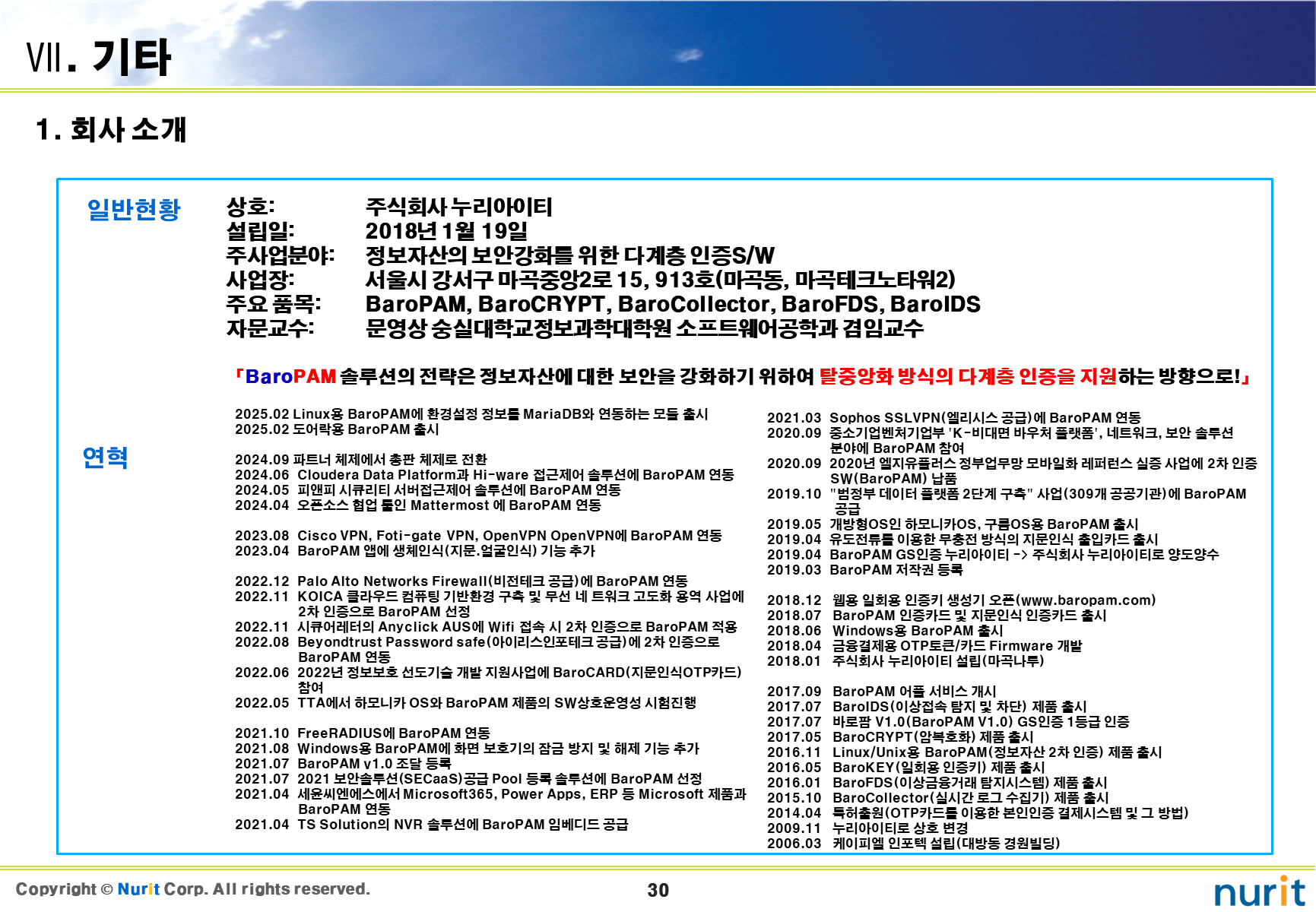This screenshot has height=912, width=1316.
Task: Click the '2018.06 Windows용 BaroPAM 출시' entry
Action: [x=885, y=631]
